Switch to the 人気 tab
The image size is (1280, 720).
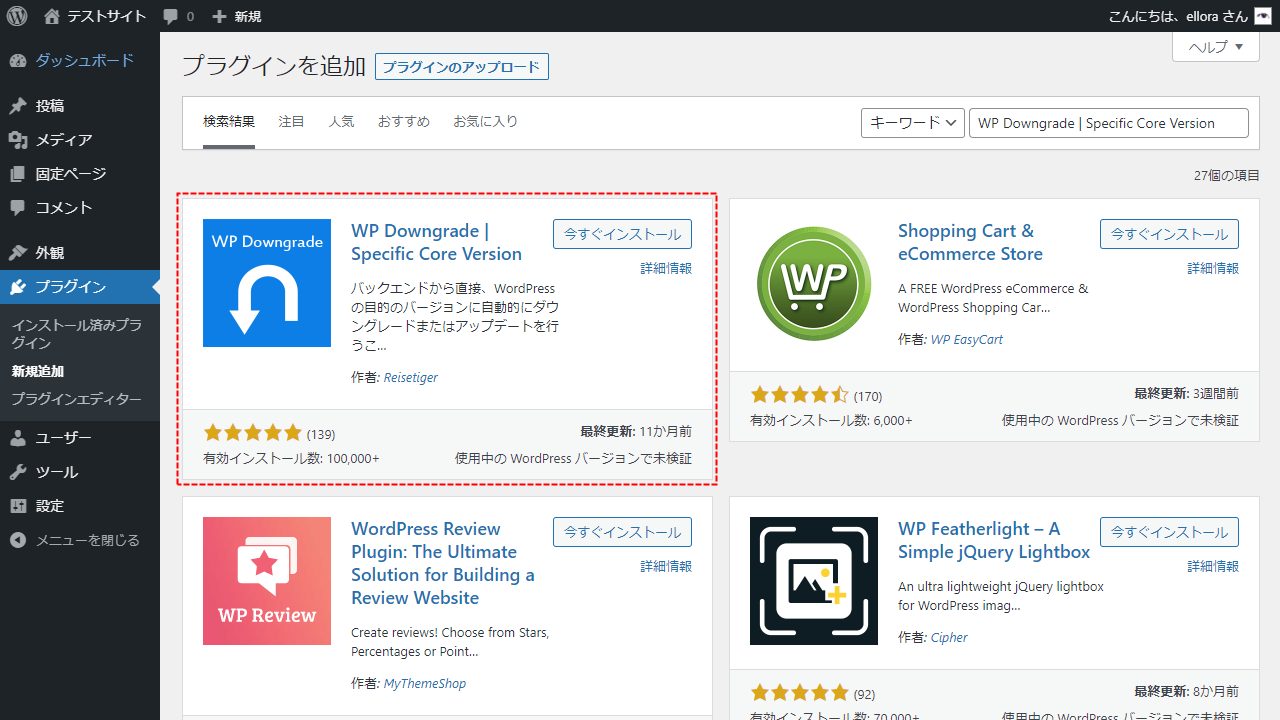(x=342, y=122)
